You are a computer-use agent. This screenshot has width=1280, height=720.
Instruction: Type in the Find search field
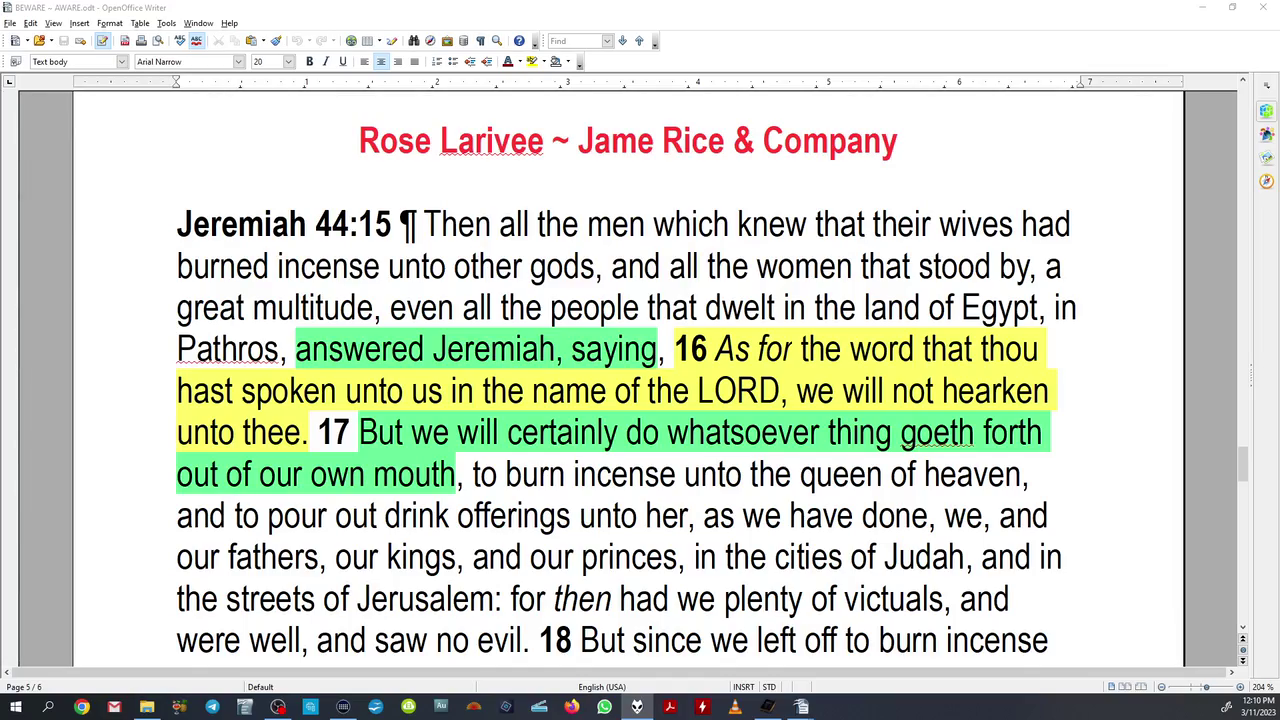574,41
